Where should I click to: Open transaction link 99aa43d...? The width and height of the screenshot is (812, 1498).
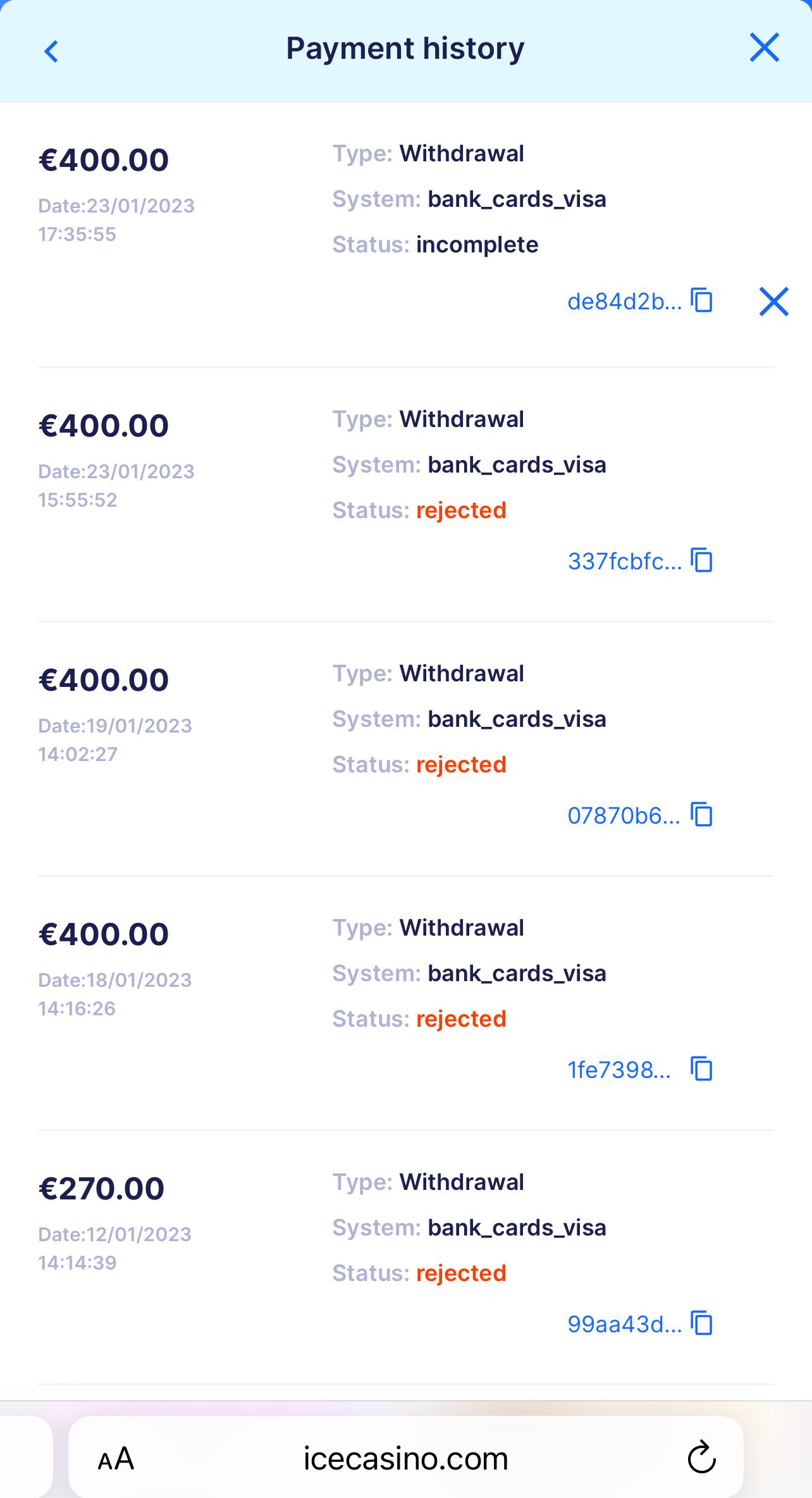(x=624, y=1325)
